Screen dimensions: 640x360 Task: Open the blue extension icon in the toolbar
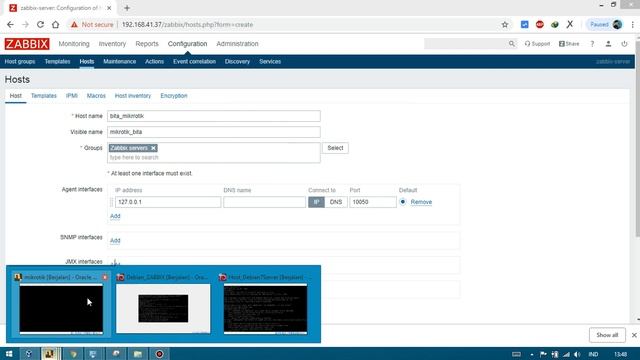524,24
